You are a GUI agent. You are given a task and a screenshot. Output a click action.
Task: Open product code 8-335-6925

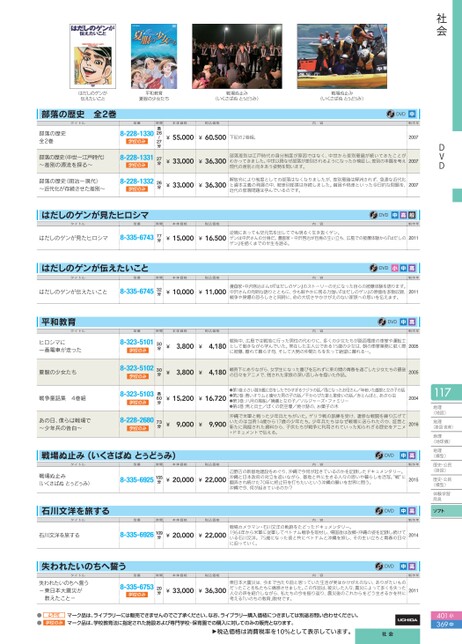pyautogui.click(x=137, y=479)
